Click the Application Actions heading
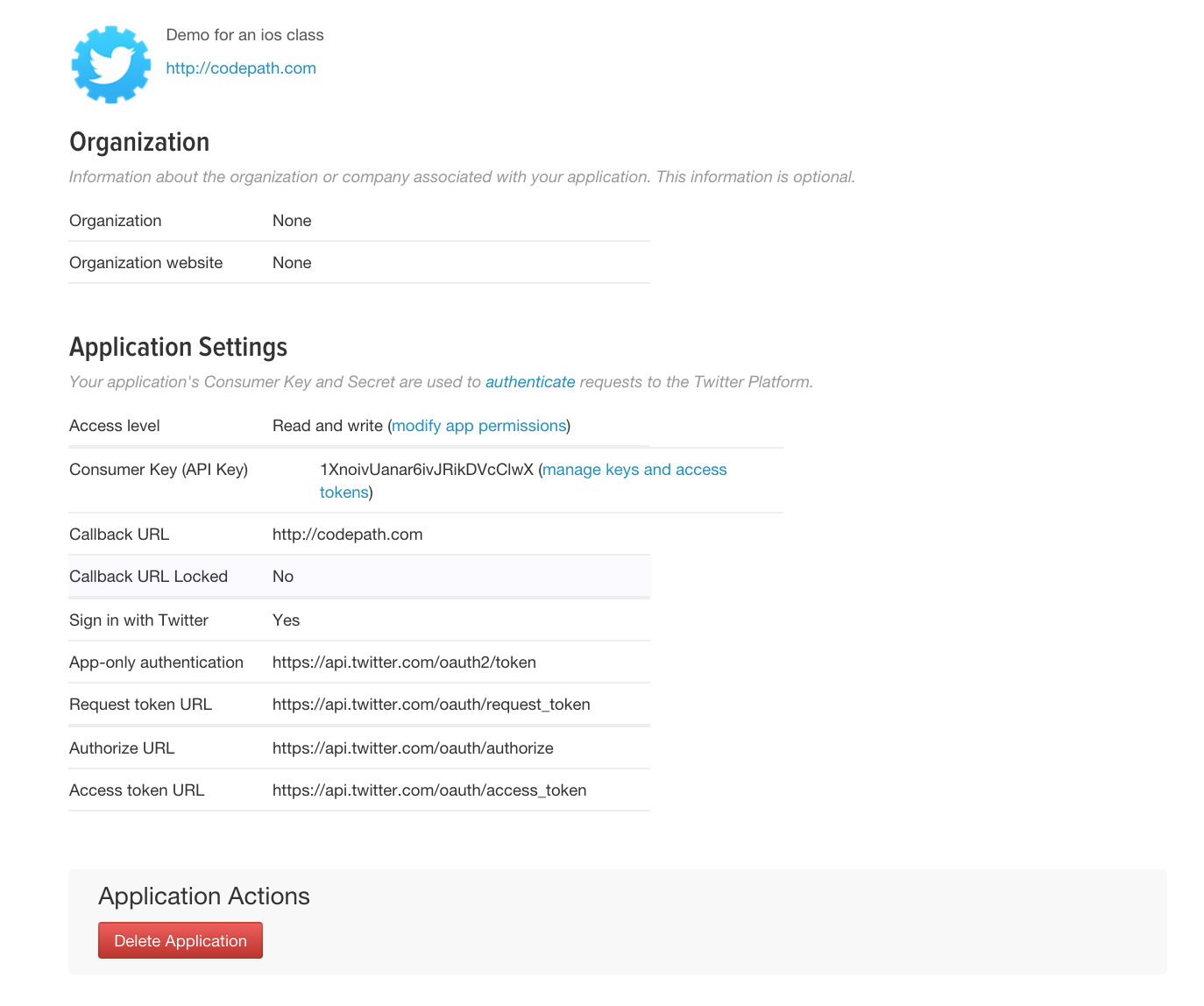The width and height of the screenshot is (1204, 1006). 204,896
